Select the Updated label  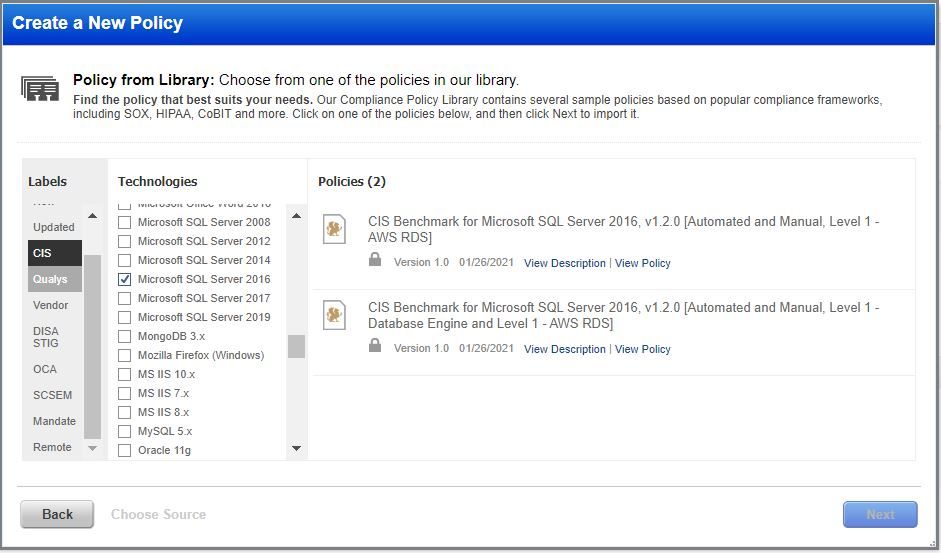(55, 227)
